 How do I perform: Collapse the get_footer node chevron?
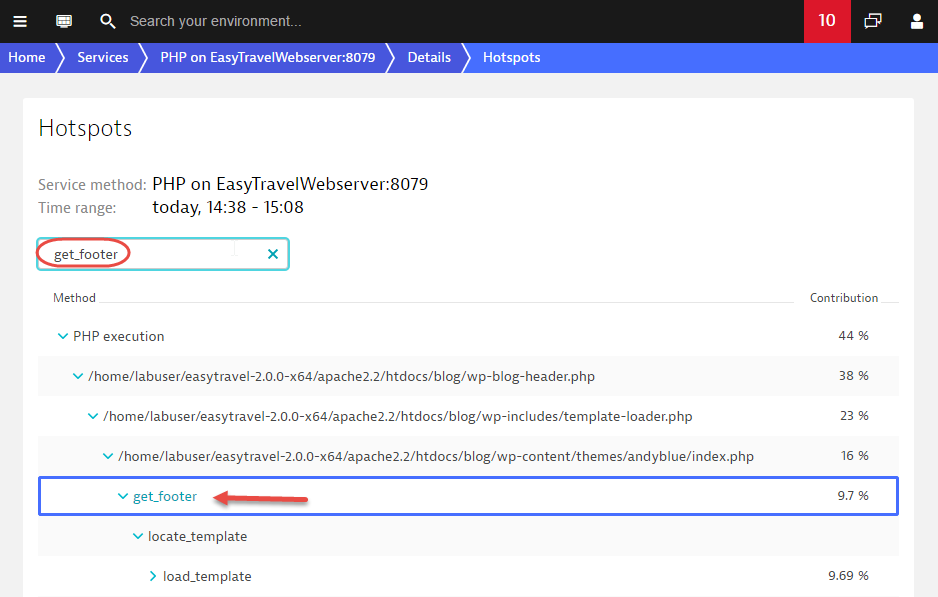123,497
